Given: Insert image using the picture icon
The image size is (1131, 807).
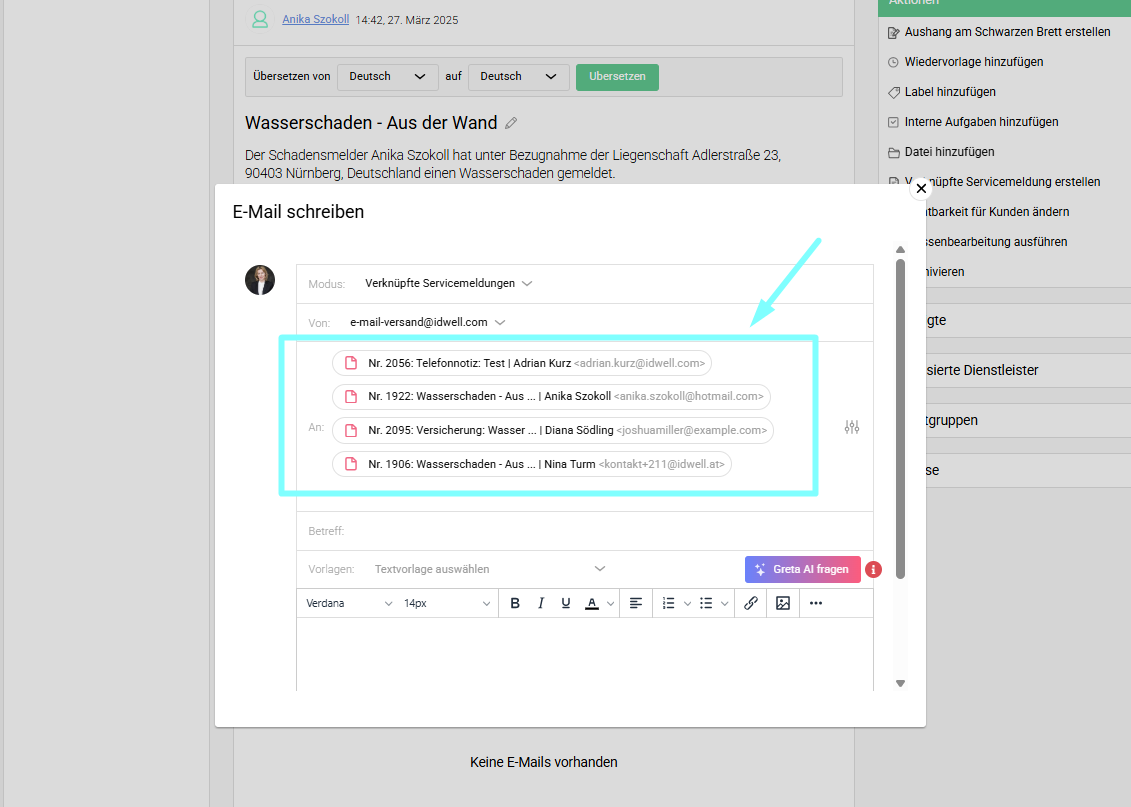Looking at the screenshot, I should (x=783, y=603).
